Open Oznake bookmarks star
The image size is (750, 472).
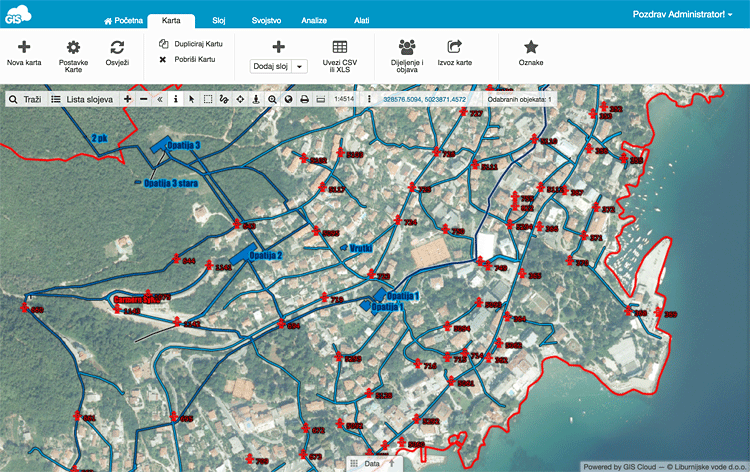[531, 53]
